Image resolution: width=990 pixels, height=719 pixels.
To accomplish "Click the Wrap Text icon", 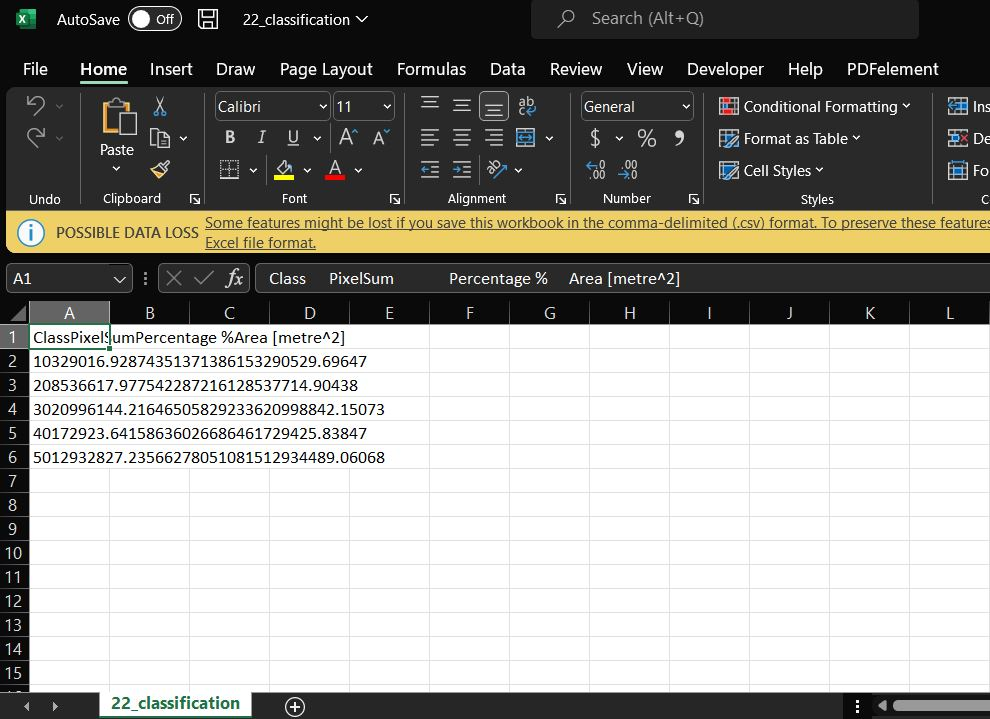I will click(x=527, y=106).
